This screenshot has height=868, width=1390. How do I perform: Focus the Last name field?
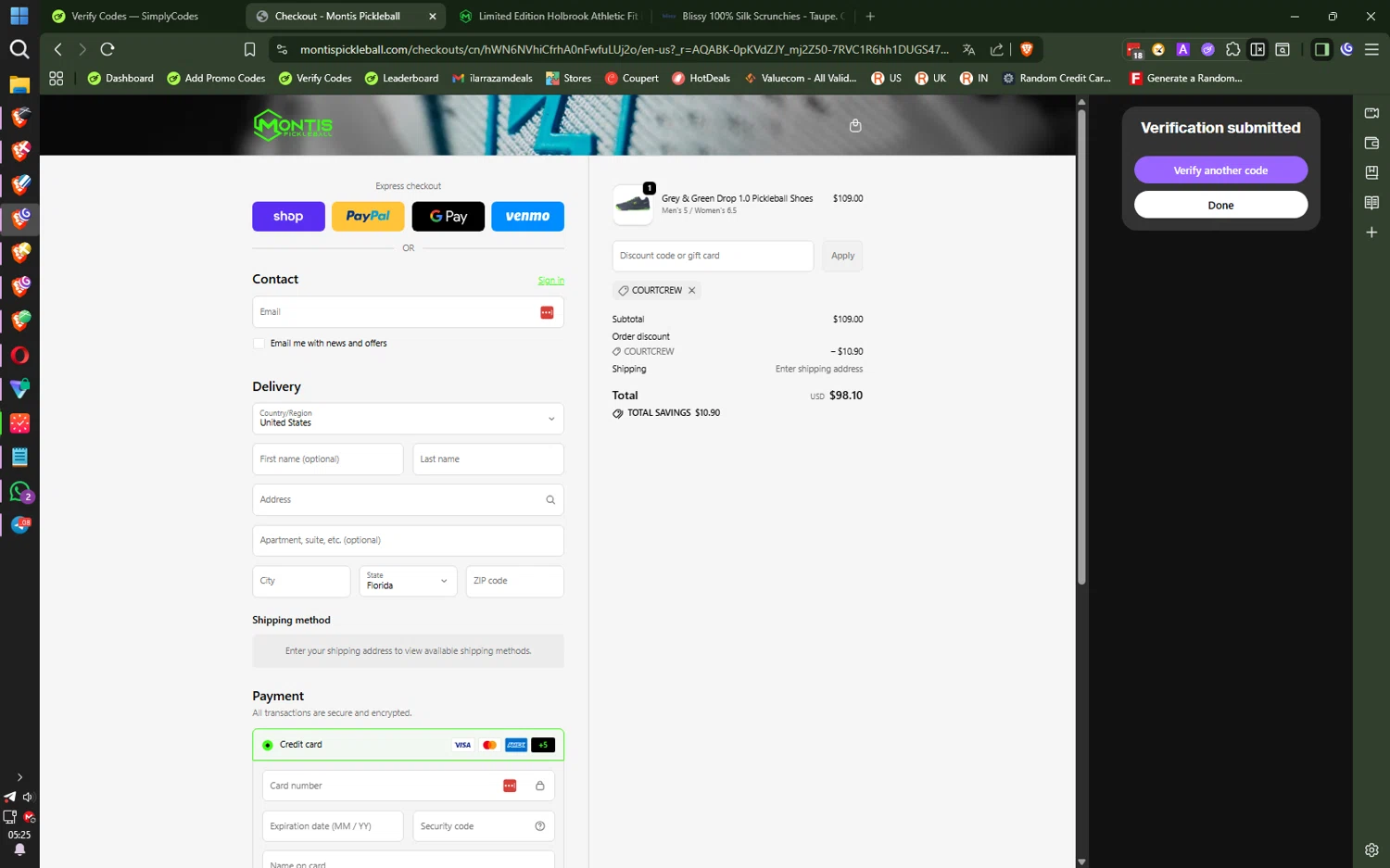[488, 459]
